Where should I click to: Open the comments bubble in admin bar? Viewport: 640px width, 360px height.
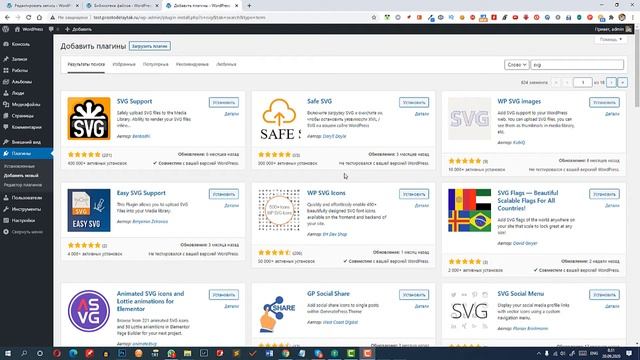pyautogui.click(x=51, y=29)
